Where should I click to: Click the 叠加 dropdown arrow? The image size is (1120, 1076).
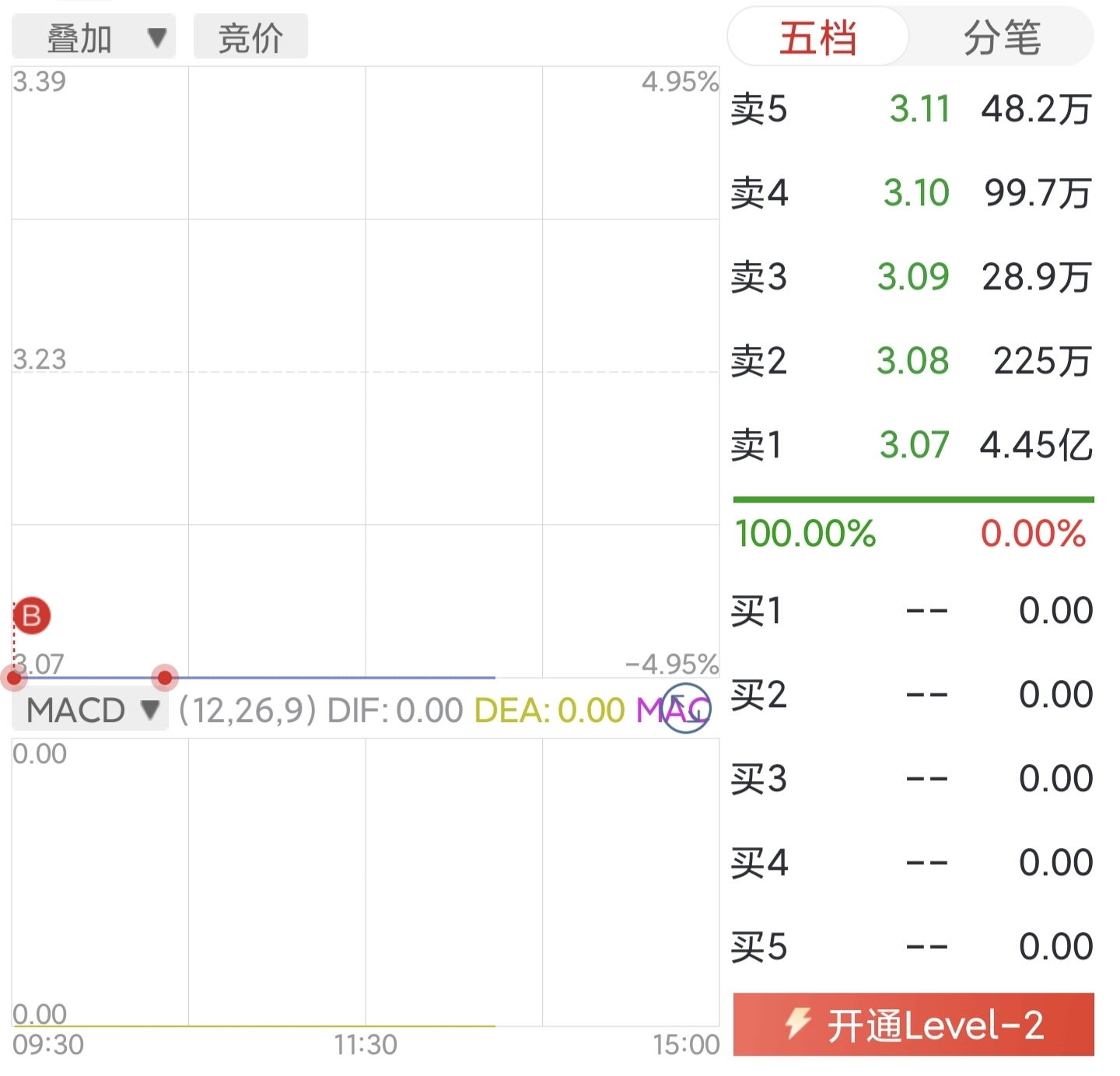point(157,37)
